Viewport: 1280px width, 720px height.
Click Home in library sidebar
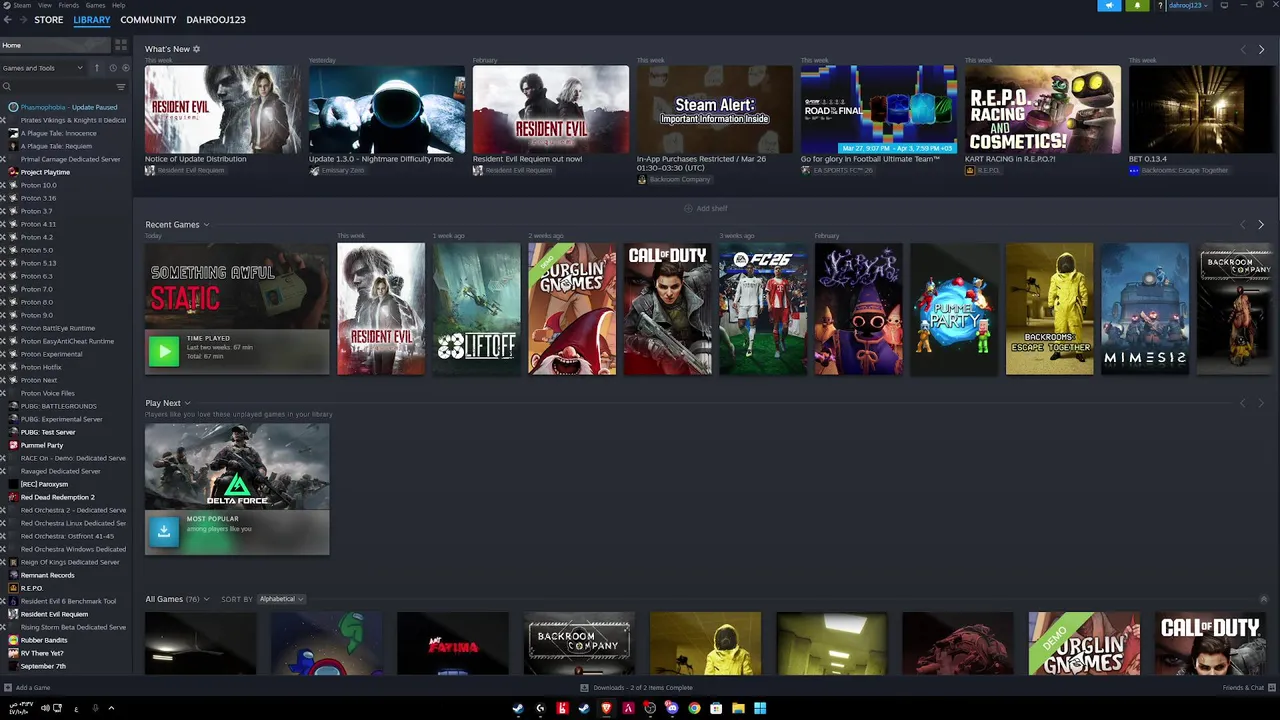(55, 45)
